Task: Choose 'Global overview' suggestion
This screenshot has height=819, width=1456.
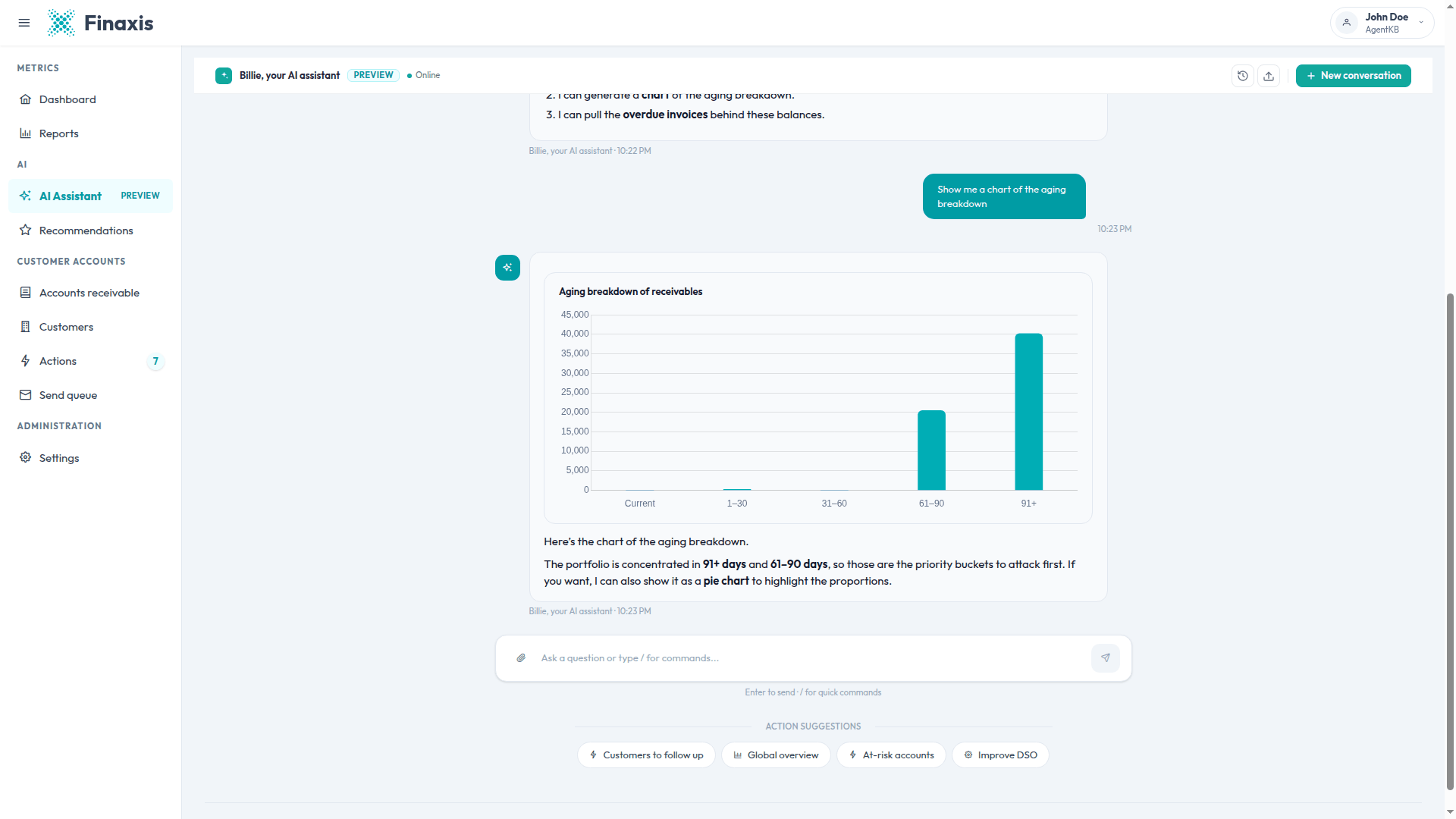Action: click(x=776, y=755)
